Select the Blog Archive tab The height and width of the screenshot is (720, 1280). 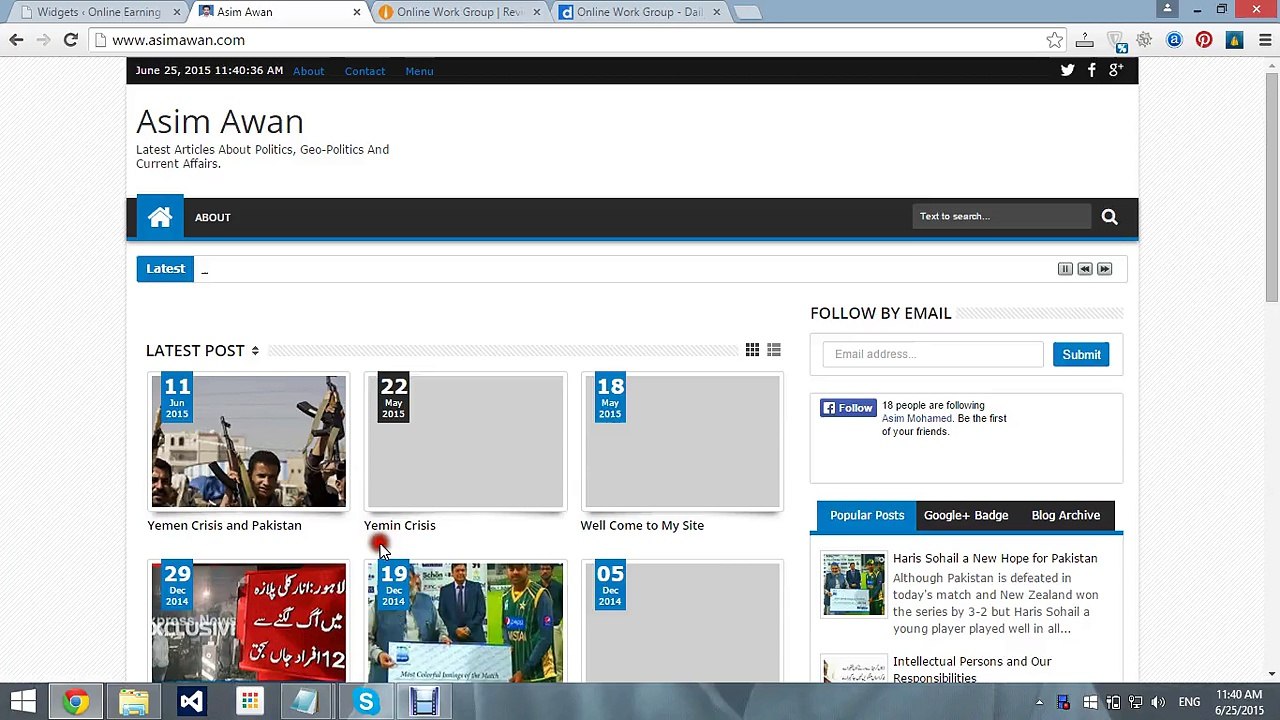coord(1065,515)
